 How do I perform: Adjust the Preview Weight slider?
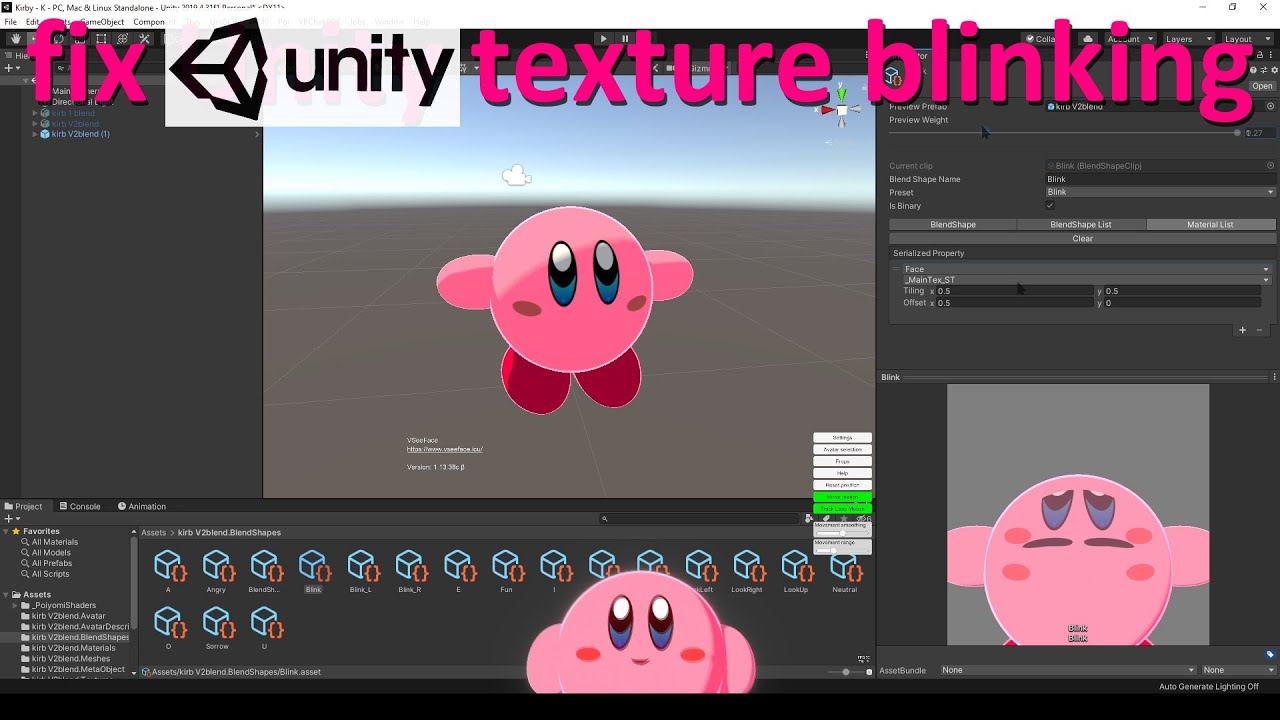[1064, 133]
